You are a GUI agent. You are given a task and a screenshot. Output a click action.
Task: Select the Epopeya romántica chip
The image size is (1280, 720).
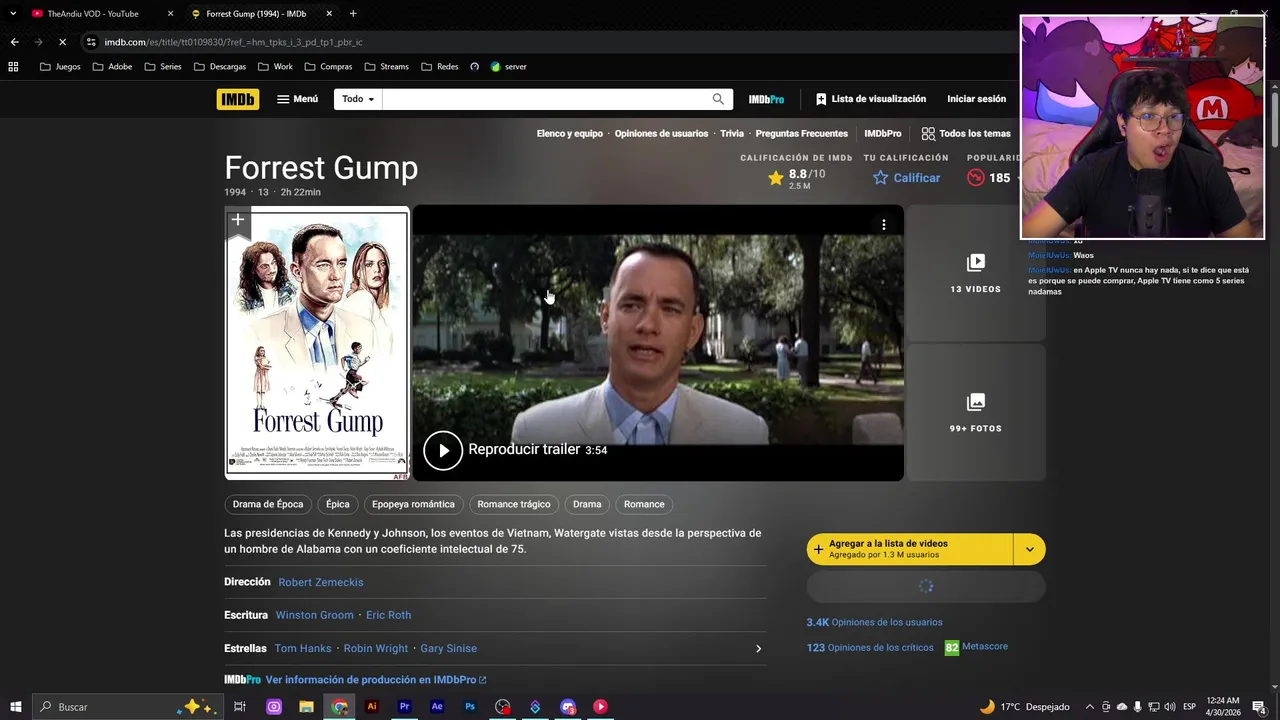[x=413, y=504]
